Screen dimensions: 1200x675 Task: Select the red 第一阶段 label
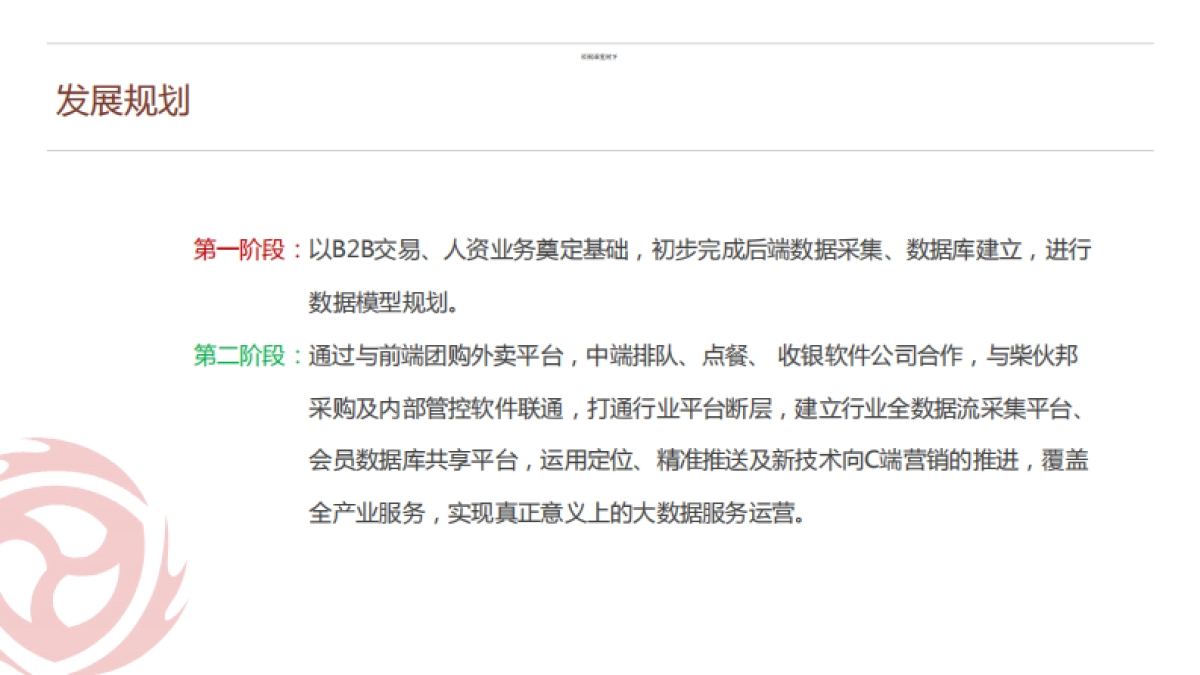pyautogui.click(x=239, y=252)
